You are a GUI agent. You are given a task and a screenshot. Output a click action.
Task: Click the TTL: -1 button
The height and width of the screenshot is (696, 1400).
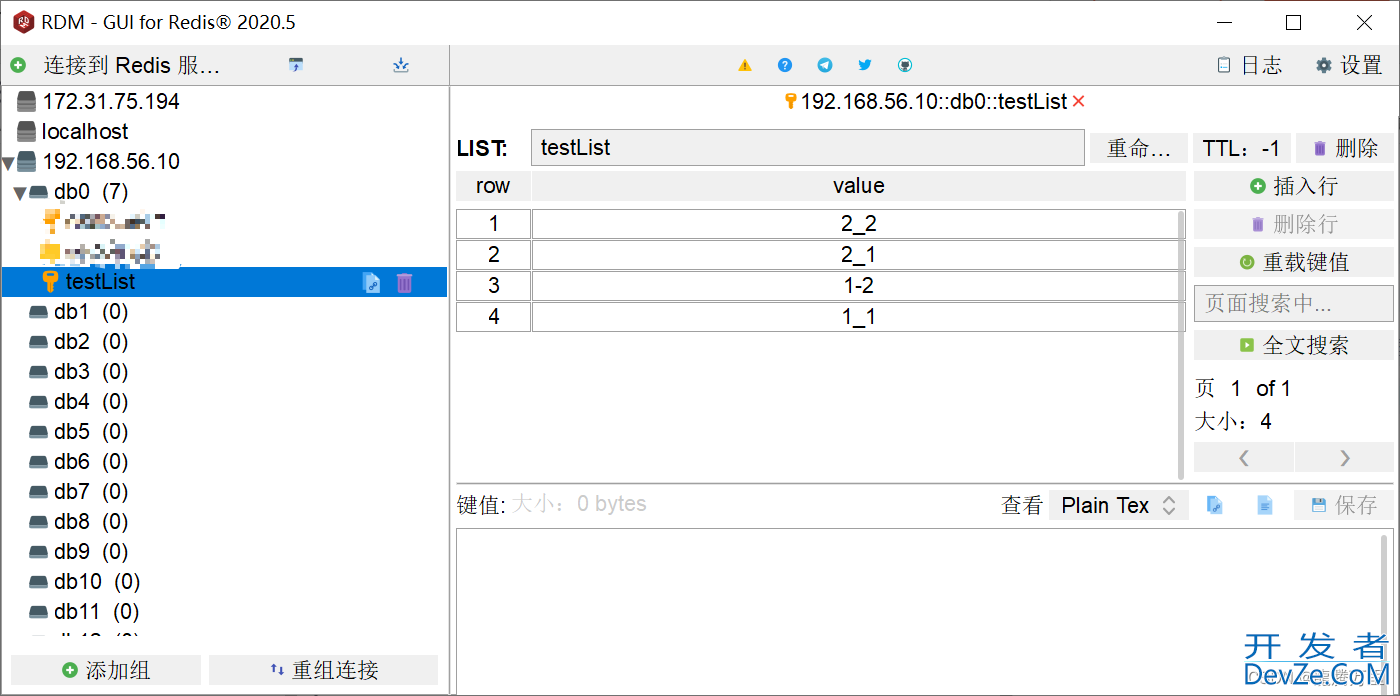(1242, 148)
